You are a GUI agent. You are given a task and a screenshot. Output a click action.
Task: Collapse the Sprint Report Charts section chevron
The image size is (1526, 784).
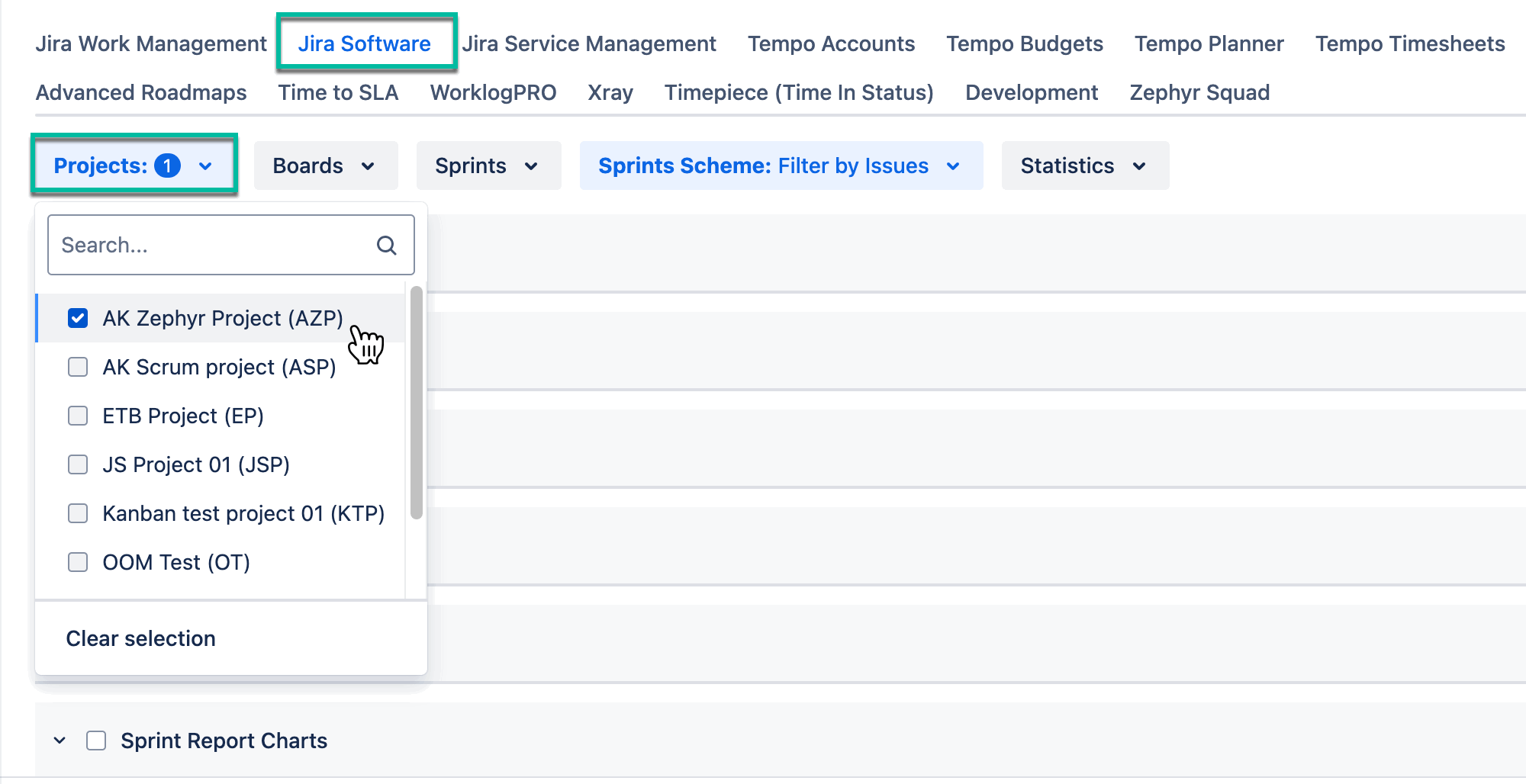60,741
